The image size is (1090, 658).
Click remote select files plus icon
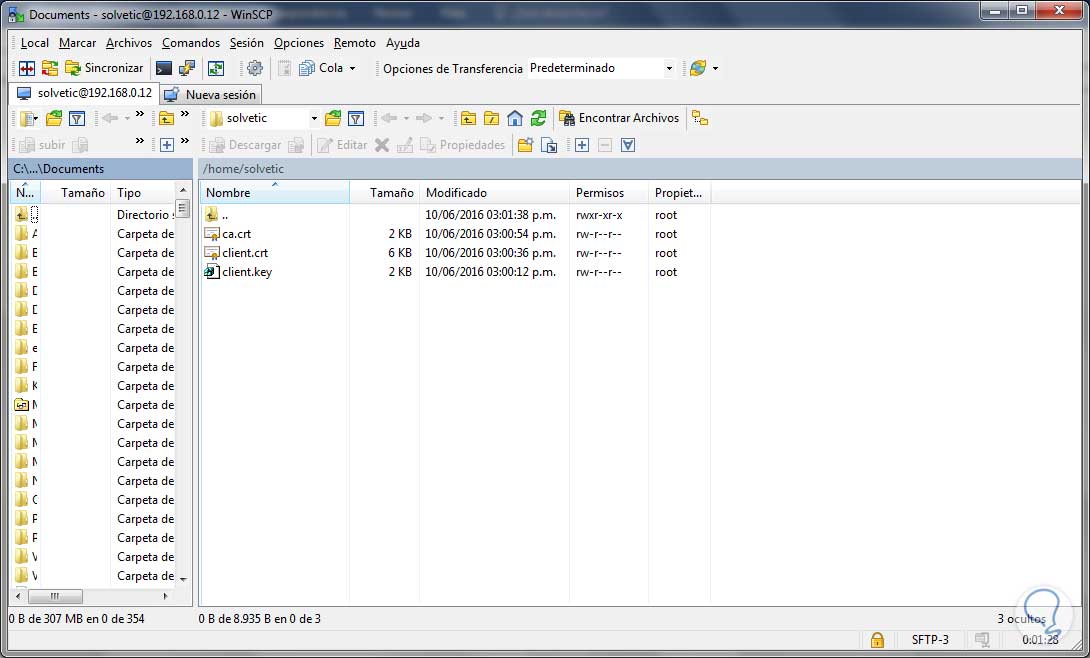tap(582, 145)
